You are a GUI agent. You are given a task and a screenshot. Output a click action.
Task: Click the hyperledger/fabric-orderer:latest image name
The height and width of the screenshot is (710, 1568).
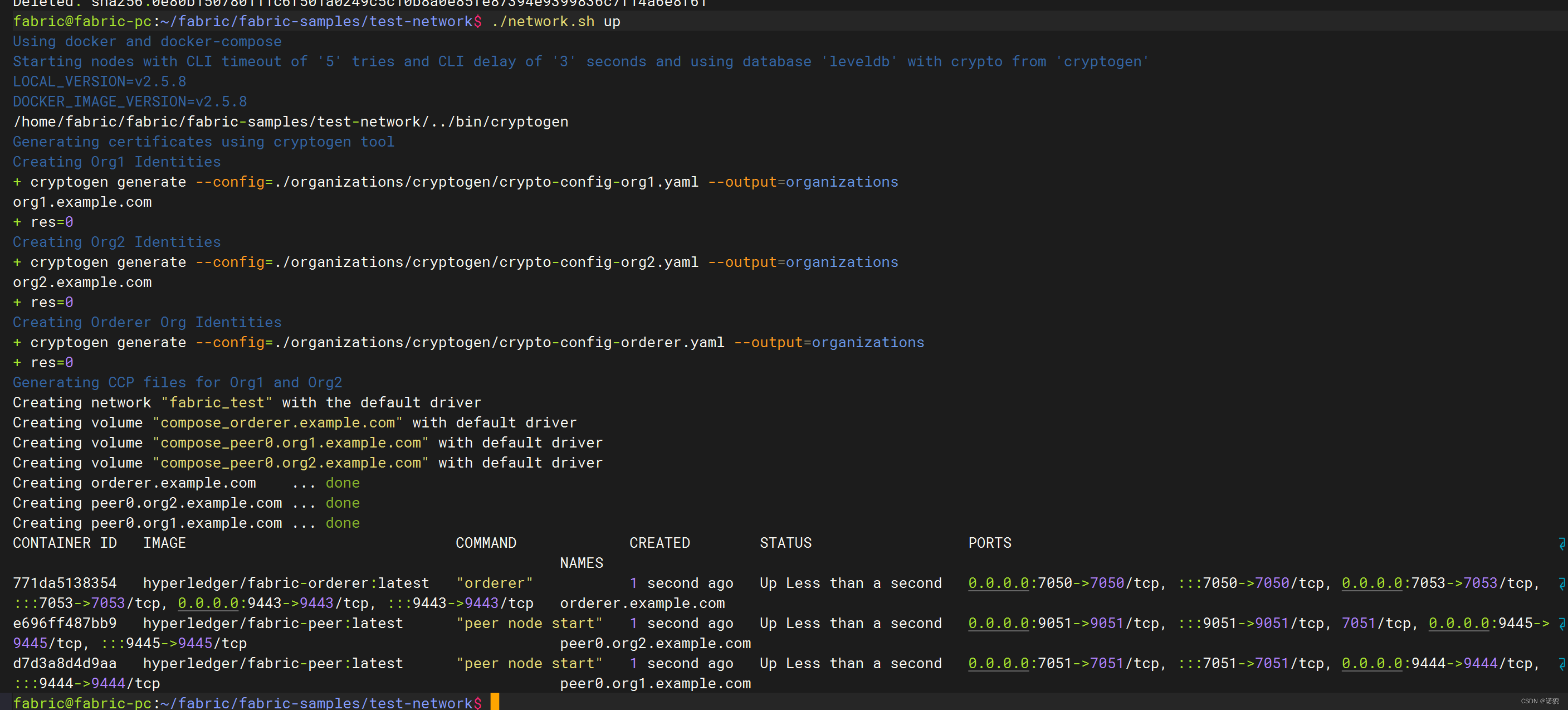click(286, 583)
